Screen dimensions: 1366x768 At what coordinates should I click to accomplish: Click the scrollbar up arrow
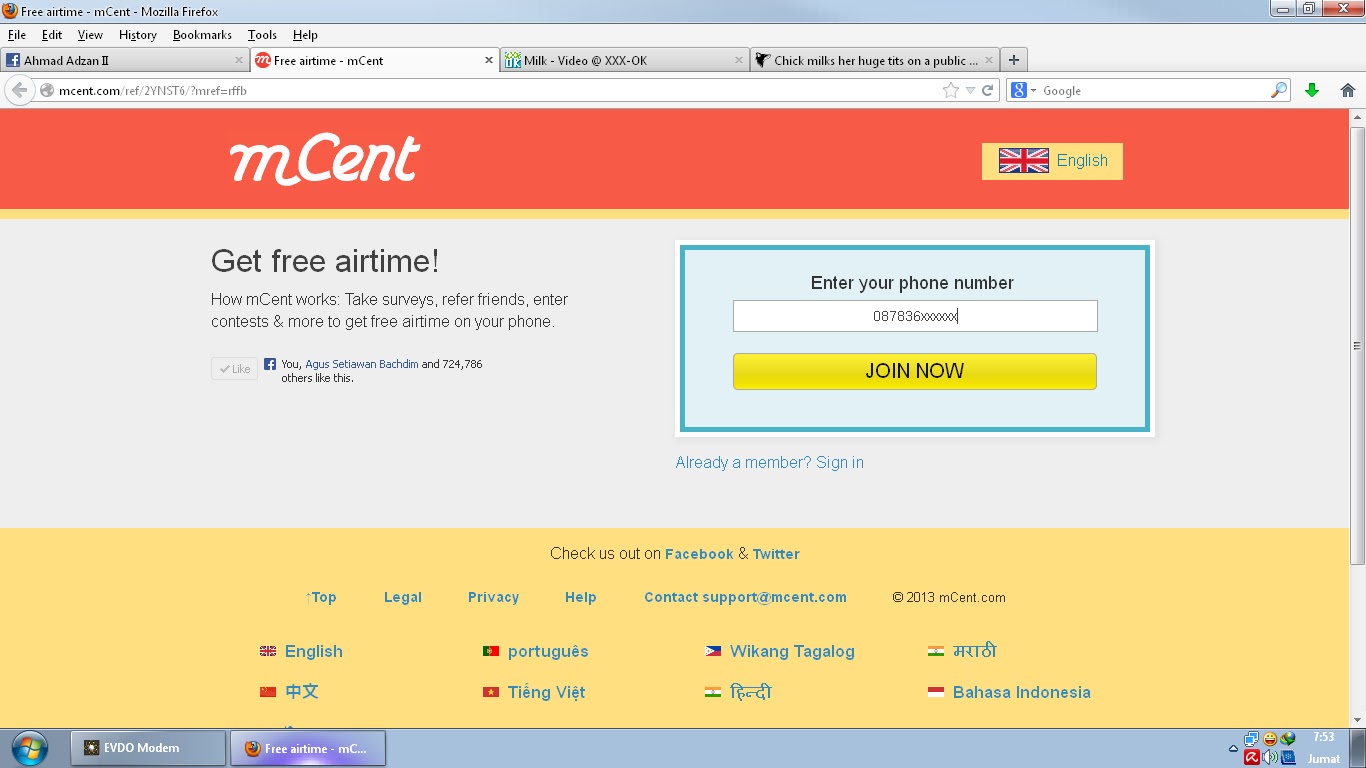1357,117
